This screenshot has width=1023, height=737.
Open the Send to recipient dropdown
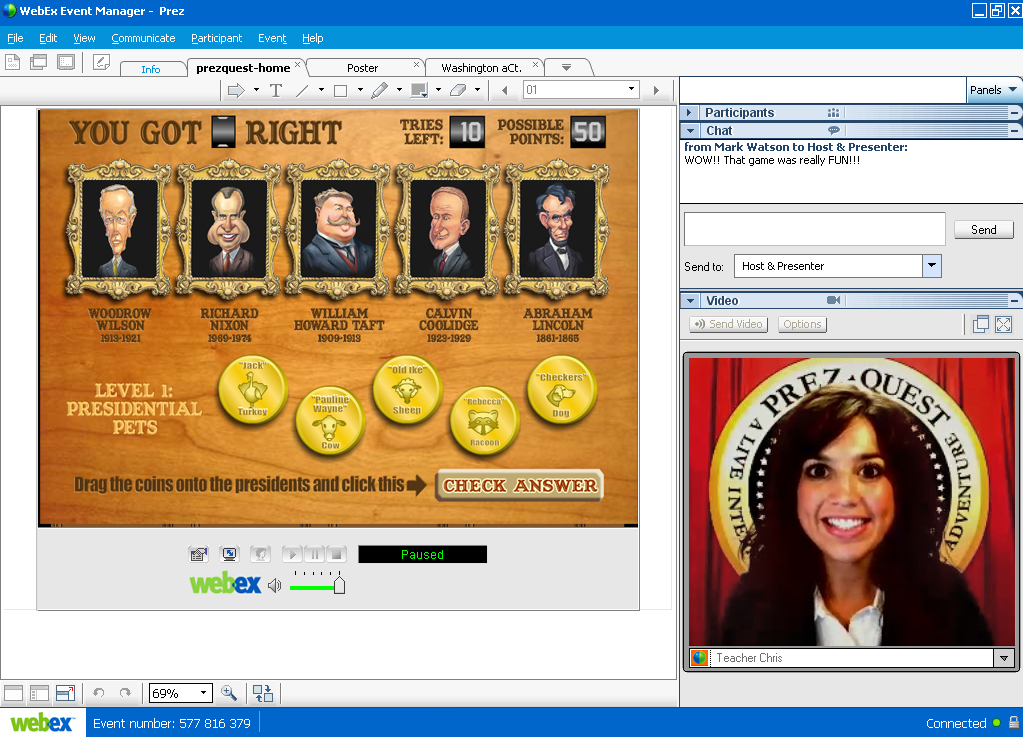tap(932, 265)
